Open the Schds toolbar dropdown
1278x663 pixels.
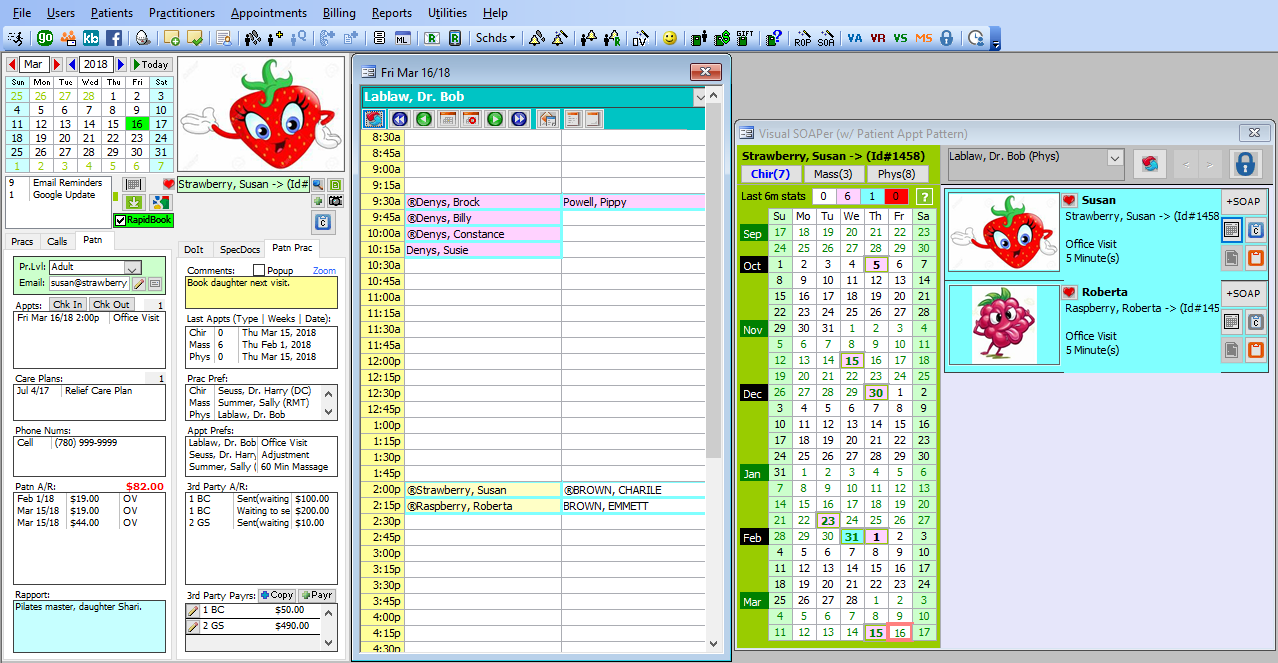[x=497, y=38]
